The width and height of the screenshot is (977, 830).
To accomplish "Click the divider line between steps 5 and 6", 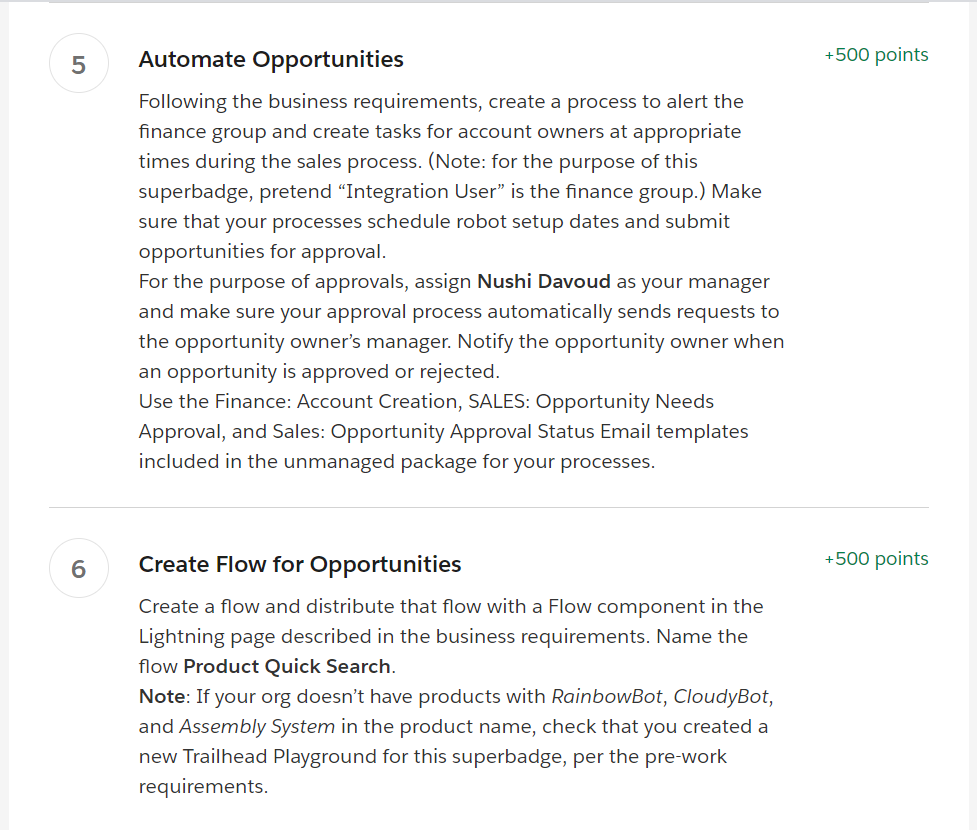I will point(488,507).
